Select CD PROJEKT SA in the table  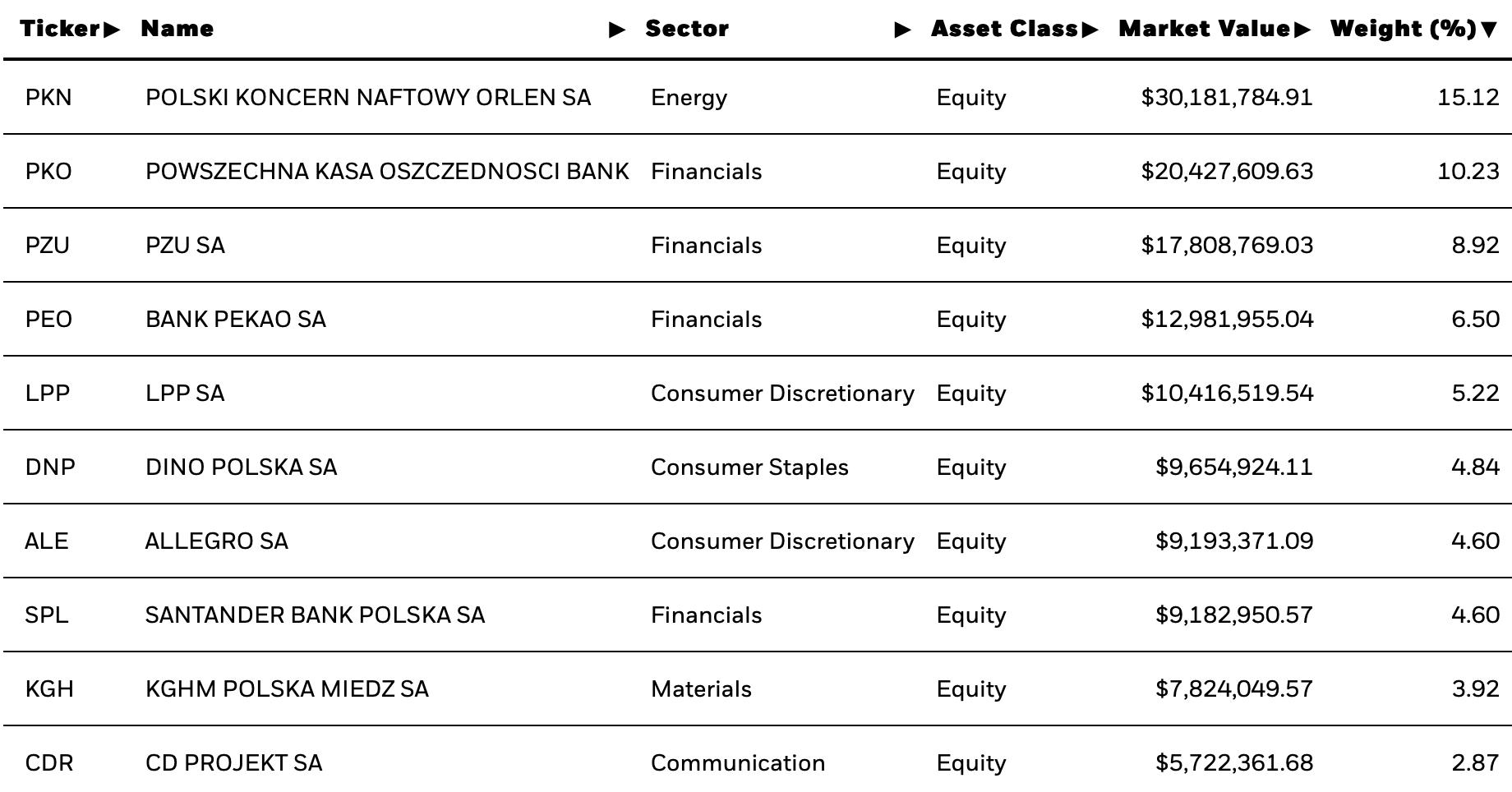[x=234, y=762]
